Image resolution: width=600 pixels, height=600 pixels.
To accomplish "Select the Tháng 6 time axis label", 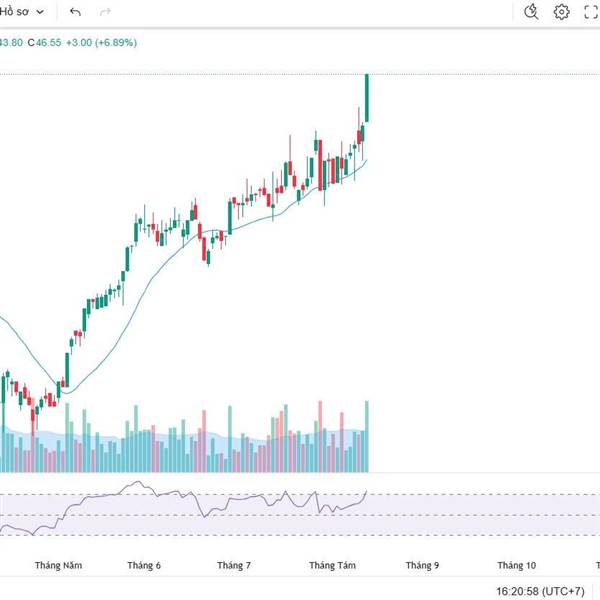I will coord(144,565).
